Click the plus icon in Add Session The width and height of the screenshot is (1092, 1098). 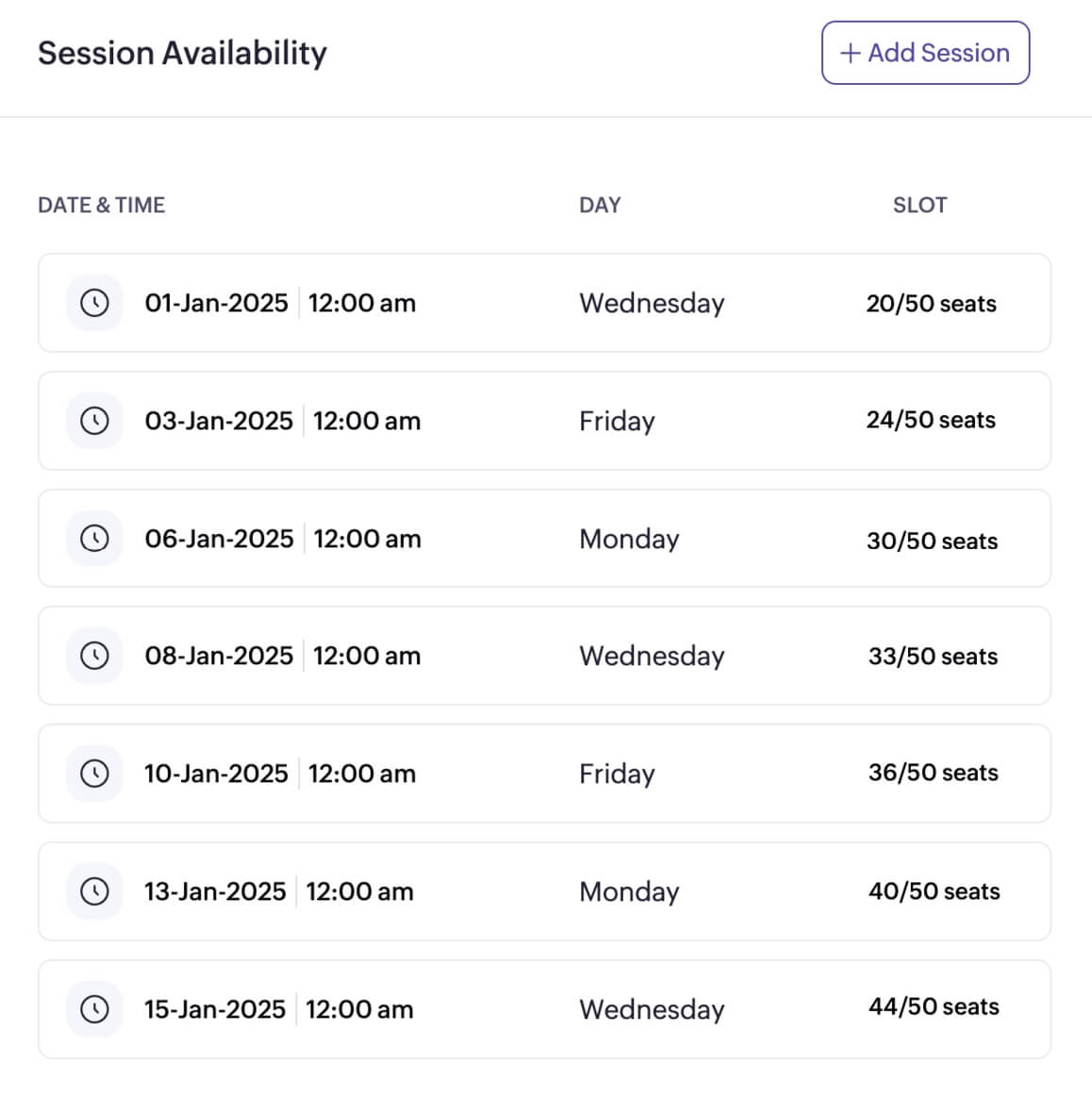(851, 54)
